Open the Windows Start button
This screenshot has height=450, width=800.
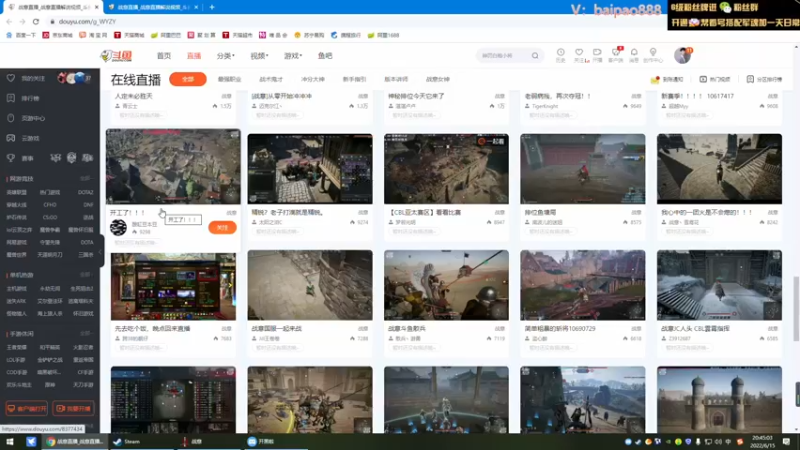tap(10, 442)
